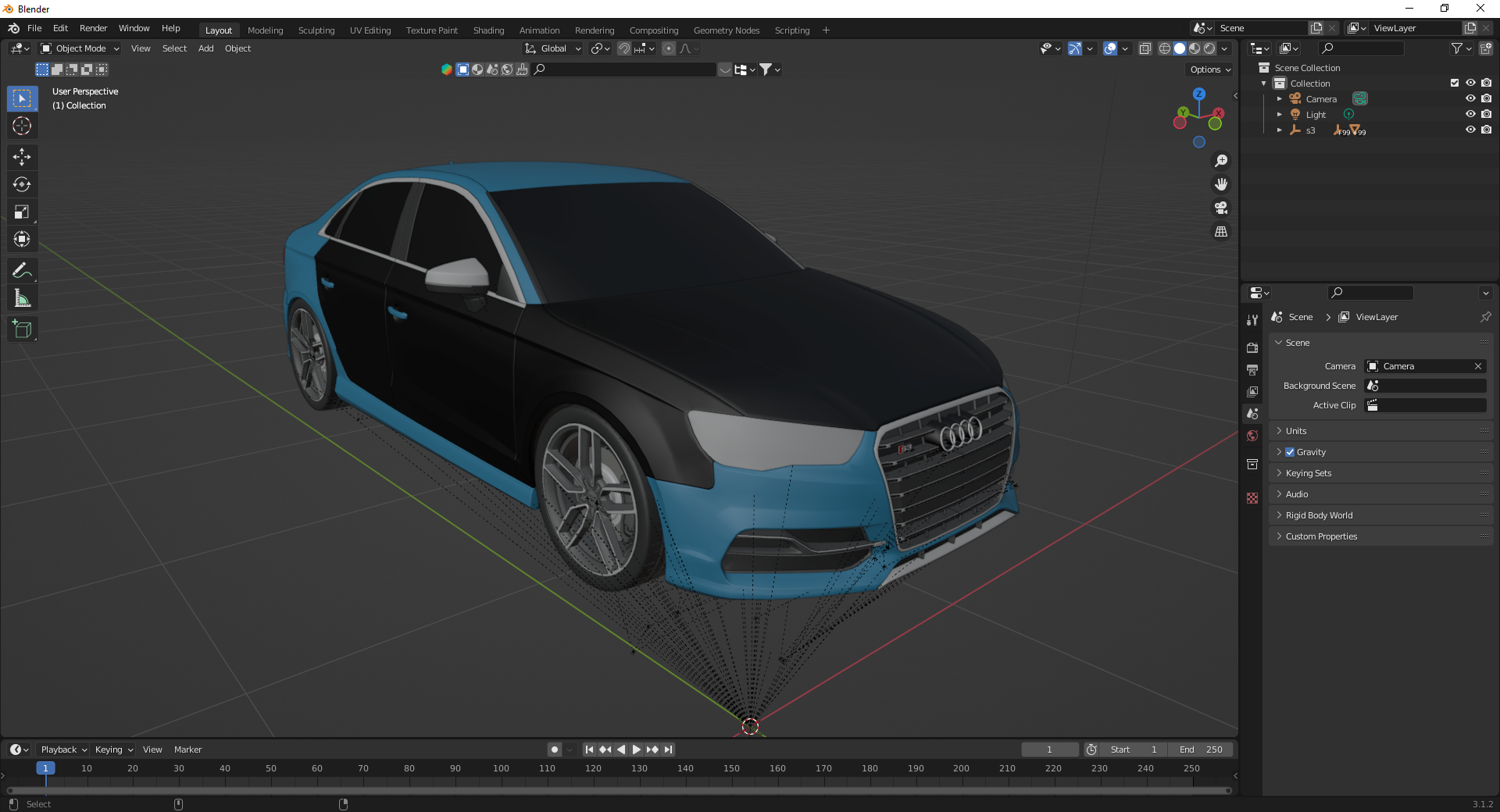This screenshot has width=1500, height=812.
Task: Click frame 100 on the timeline
Action: [x=501, y=769]
